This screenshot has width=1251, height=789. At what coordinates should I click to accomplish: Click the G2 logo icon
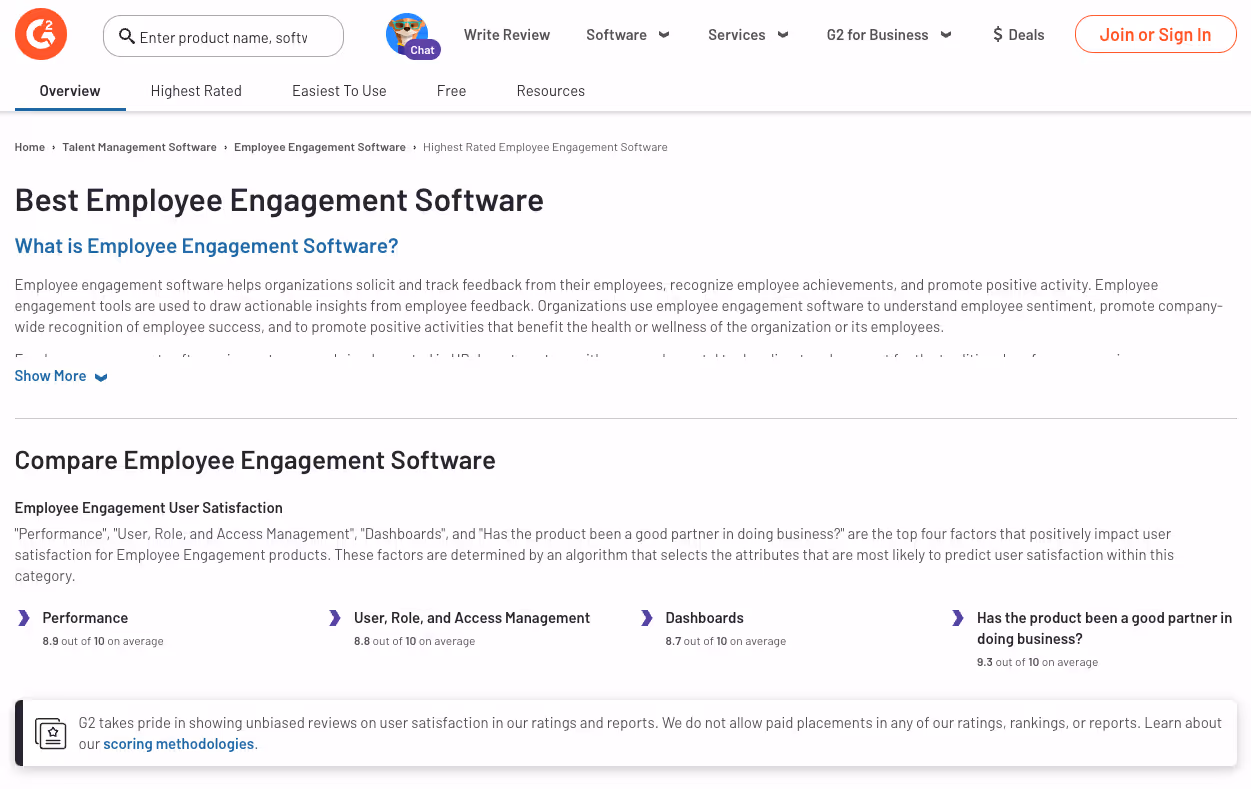(41, 35)
